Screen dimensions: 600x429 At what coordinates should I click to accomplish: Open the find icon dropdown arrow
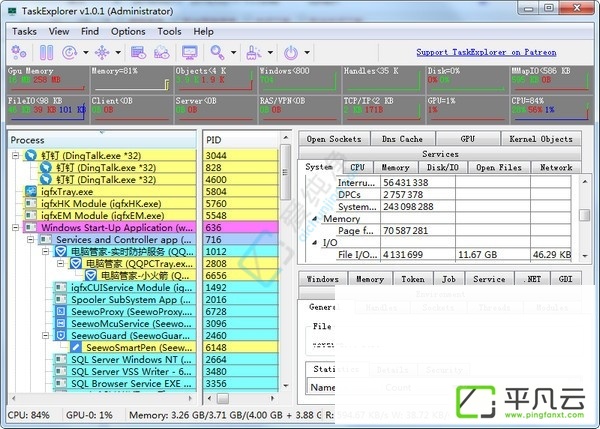point(233,52)
